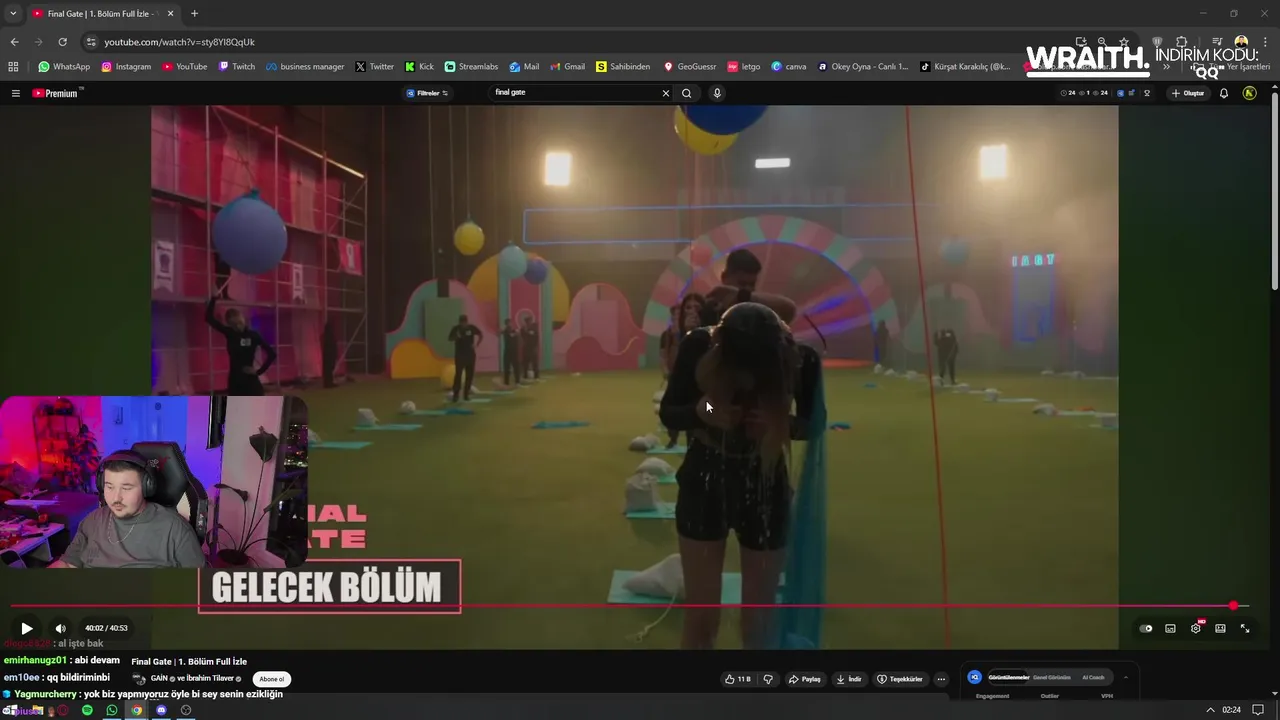Subscribe using the Abone ol button
The height and width of the screenshot is (720, 1280).
pos(272,679)
